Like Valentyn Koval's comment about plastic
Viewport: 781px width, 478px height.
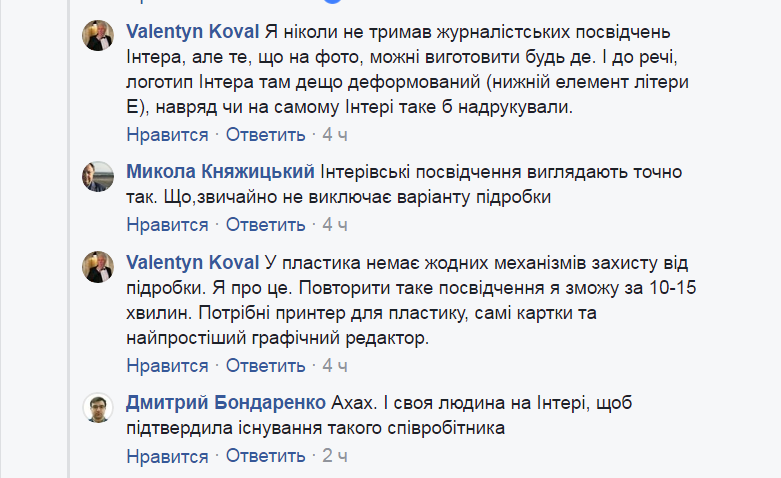(167, 366)
